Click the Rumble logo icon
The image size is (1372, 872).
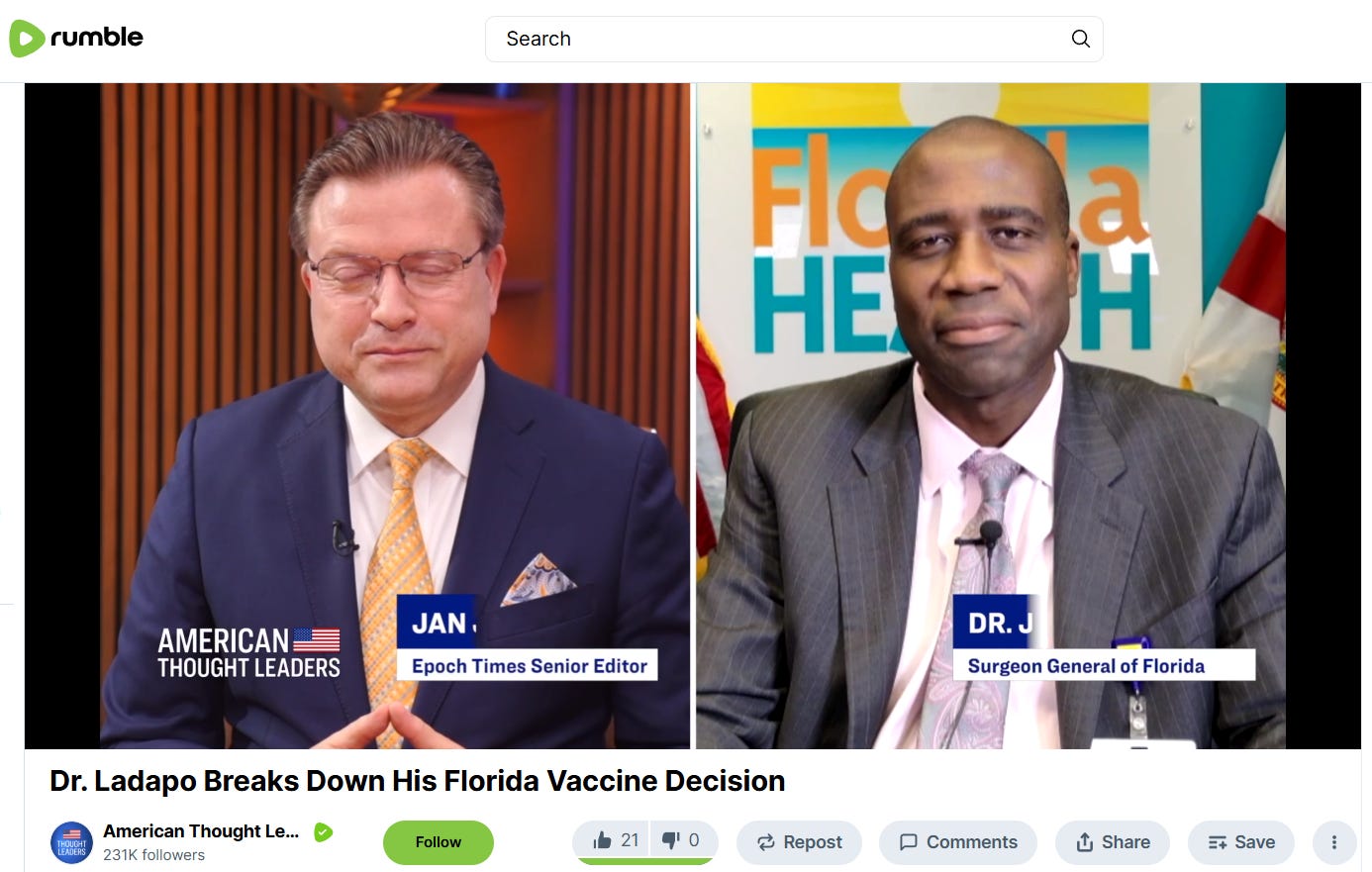coord(27,39)
